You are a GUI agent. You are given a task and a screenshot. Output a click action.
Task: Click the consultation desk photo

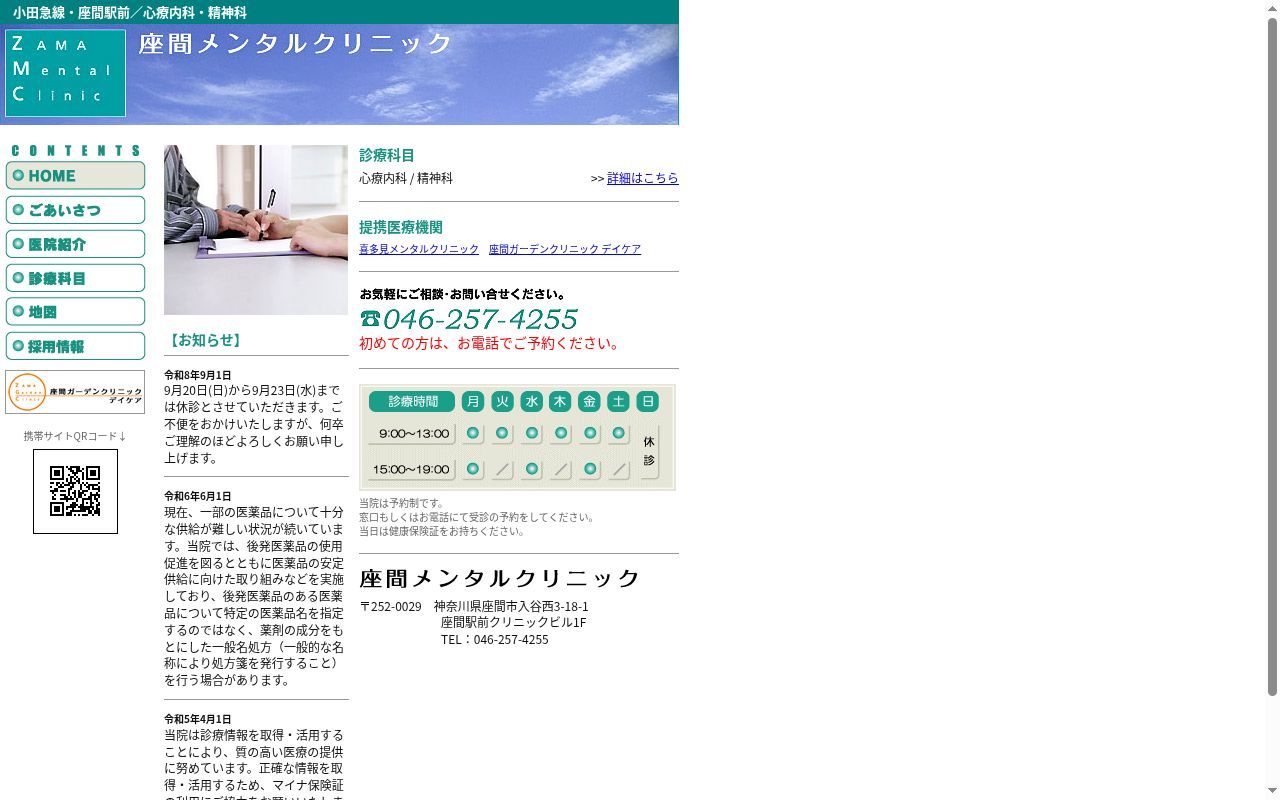256,230
